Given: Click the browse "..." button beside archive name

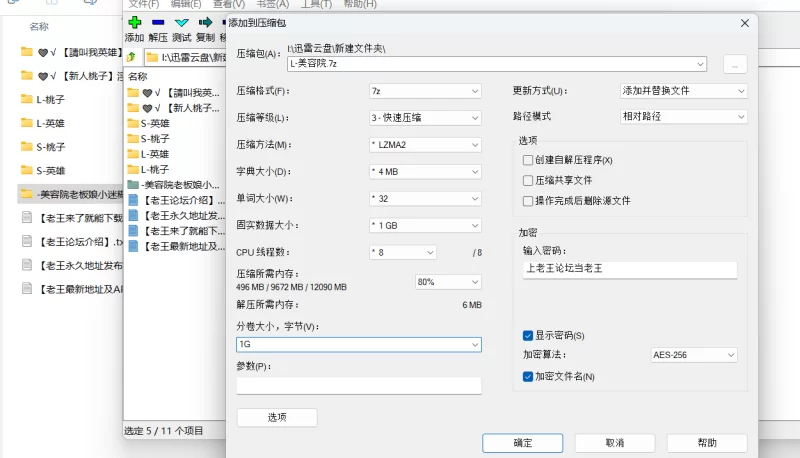Looking at the screenshot, I should tap(735, 64).
